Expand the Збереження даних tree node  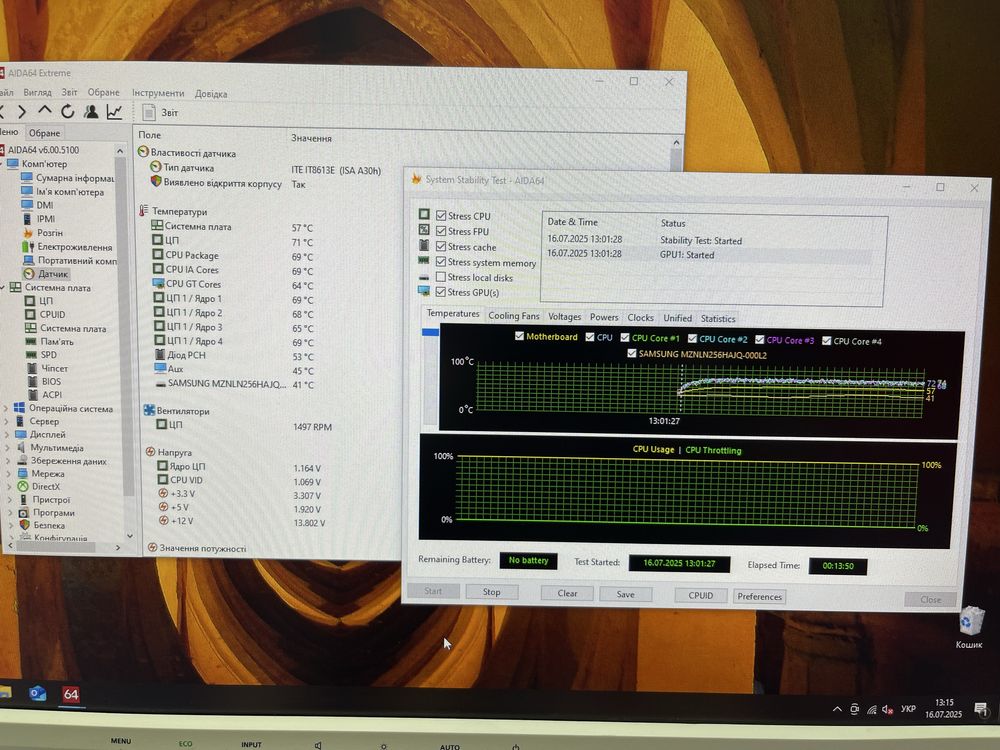click(x=8, y=460)
